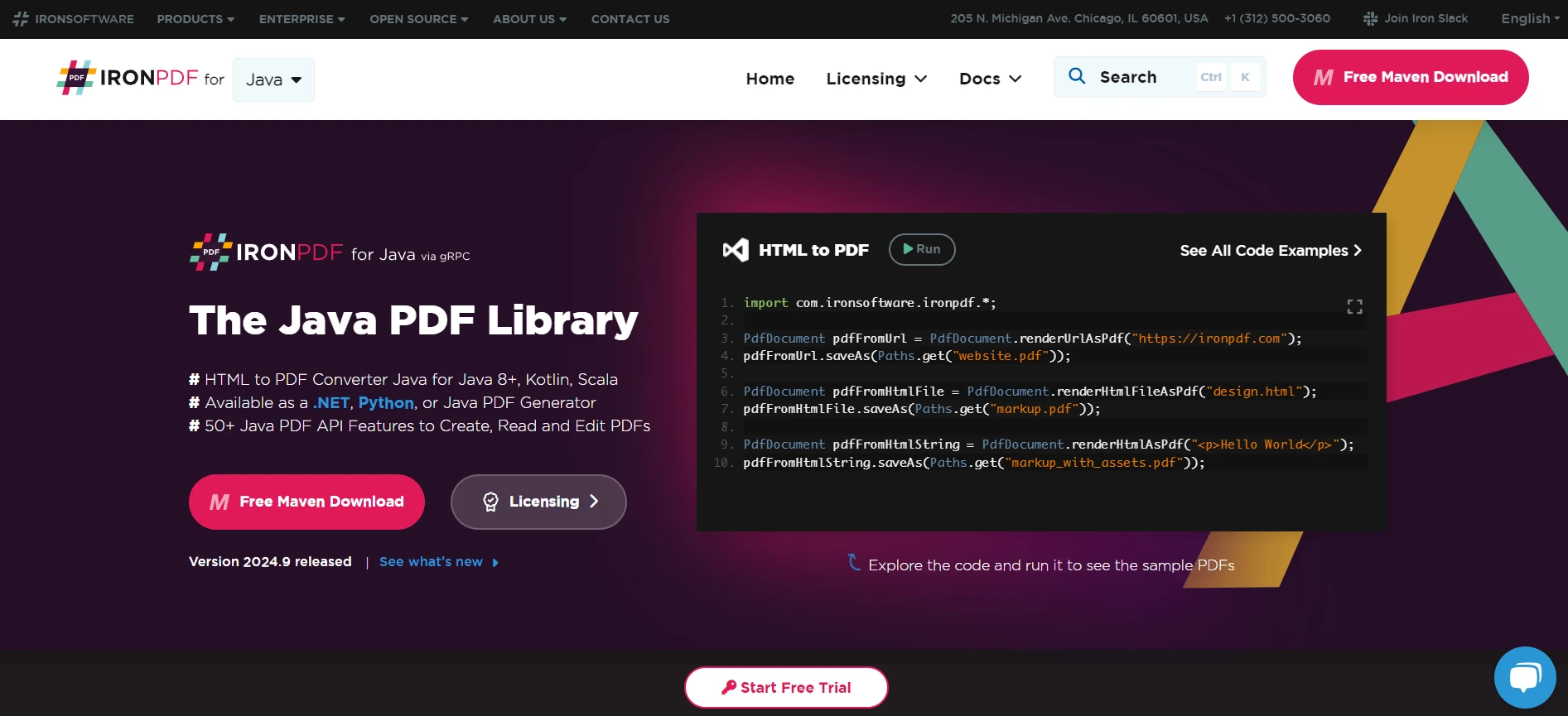The height and width of the screenshot is (716, 1568).
Task: Click the header Free Maven Download button
Action: point(1411,77)
